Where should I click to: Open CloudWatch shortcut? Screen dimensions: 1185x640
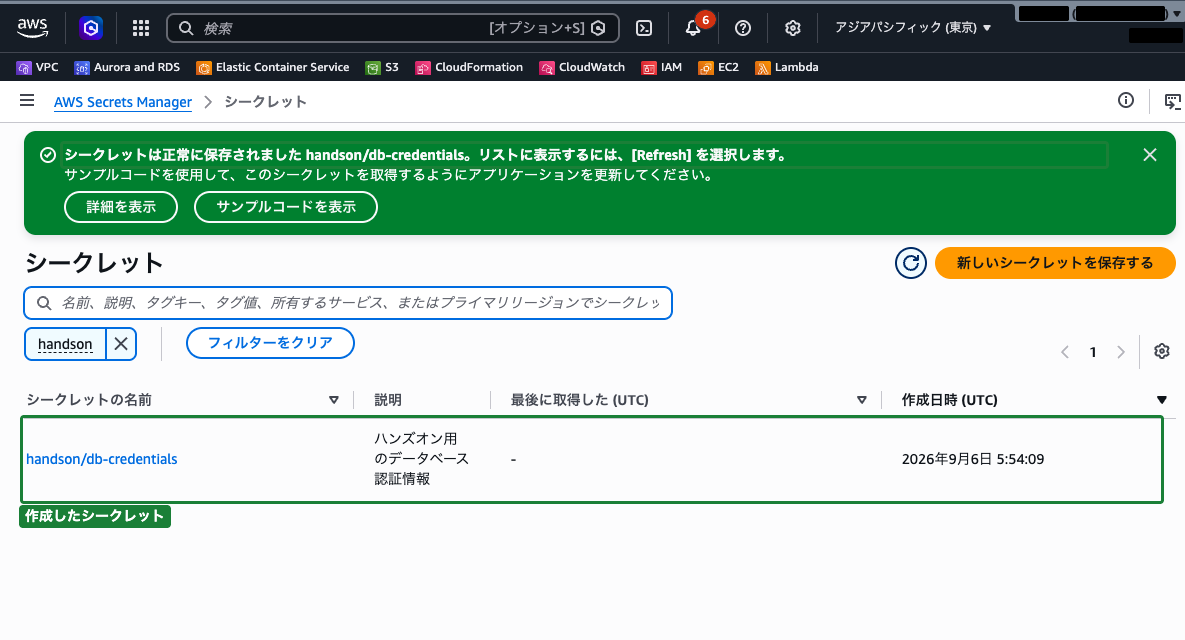(582, 67)
